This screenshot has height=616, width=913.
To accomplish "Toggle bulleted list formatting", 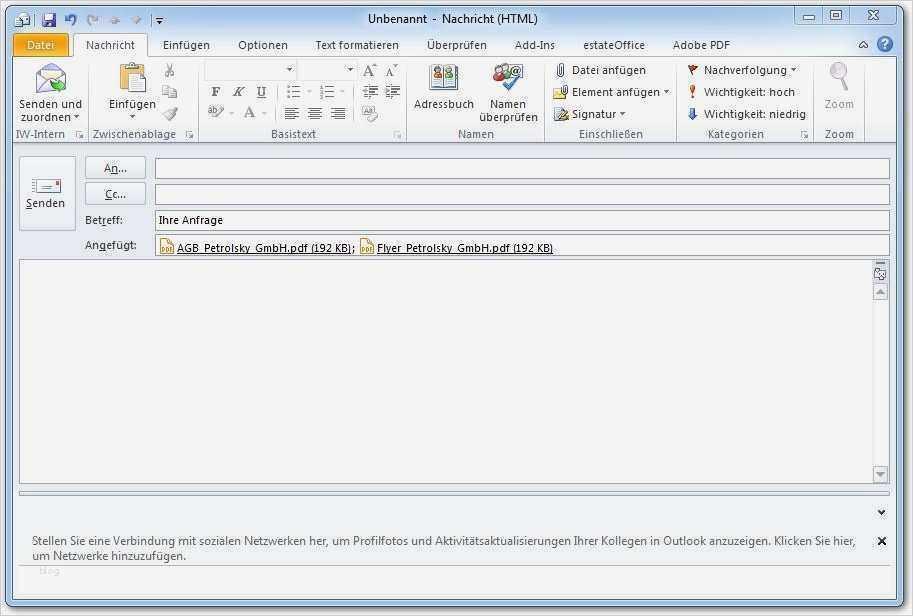I will (294, 91).
